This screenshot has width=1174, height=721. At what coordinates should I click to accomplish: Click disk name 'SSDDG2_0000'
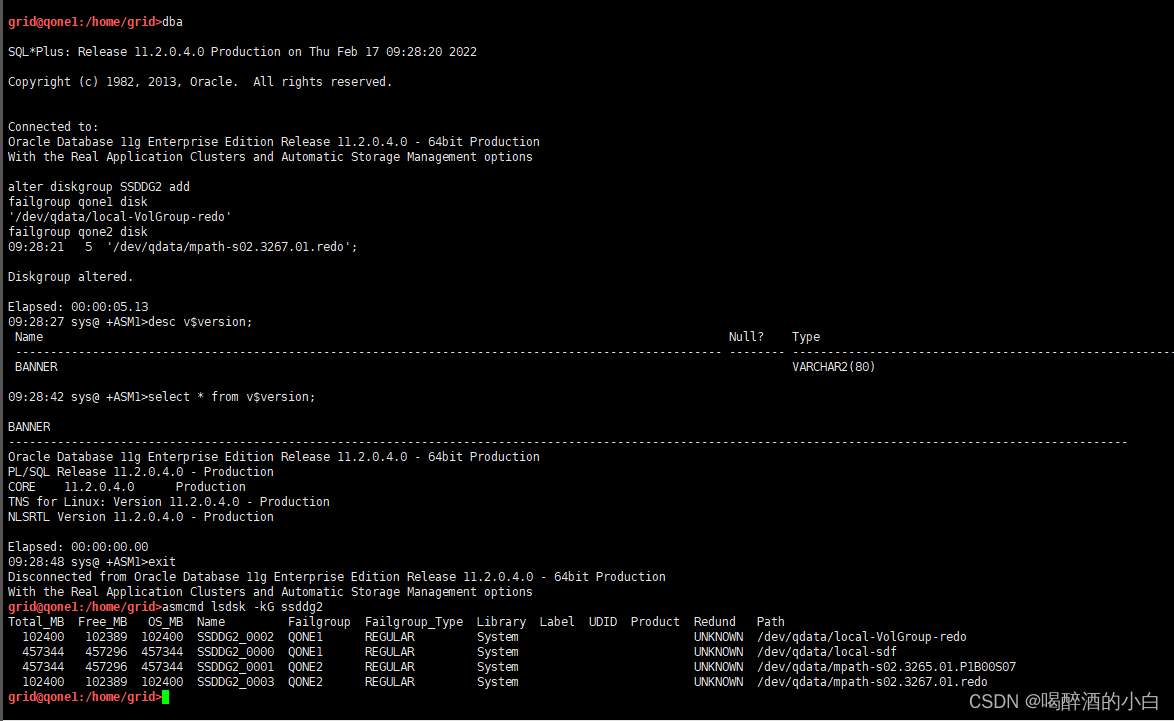(x=235, y=651)
